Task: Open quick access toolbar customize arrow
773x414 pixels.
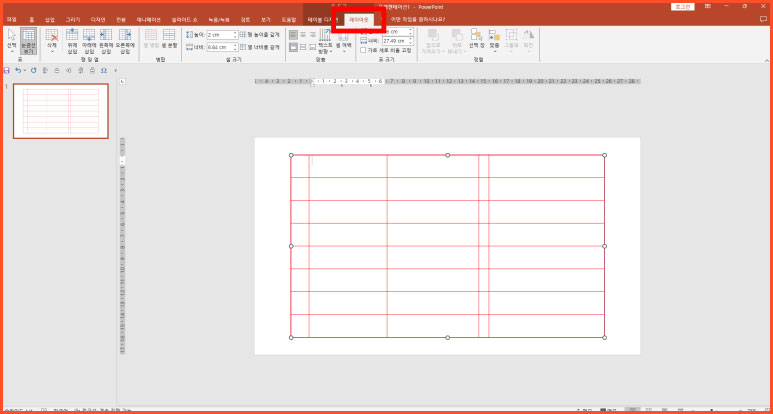Action: coord(116,70)
